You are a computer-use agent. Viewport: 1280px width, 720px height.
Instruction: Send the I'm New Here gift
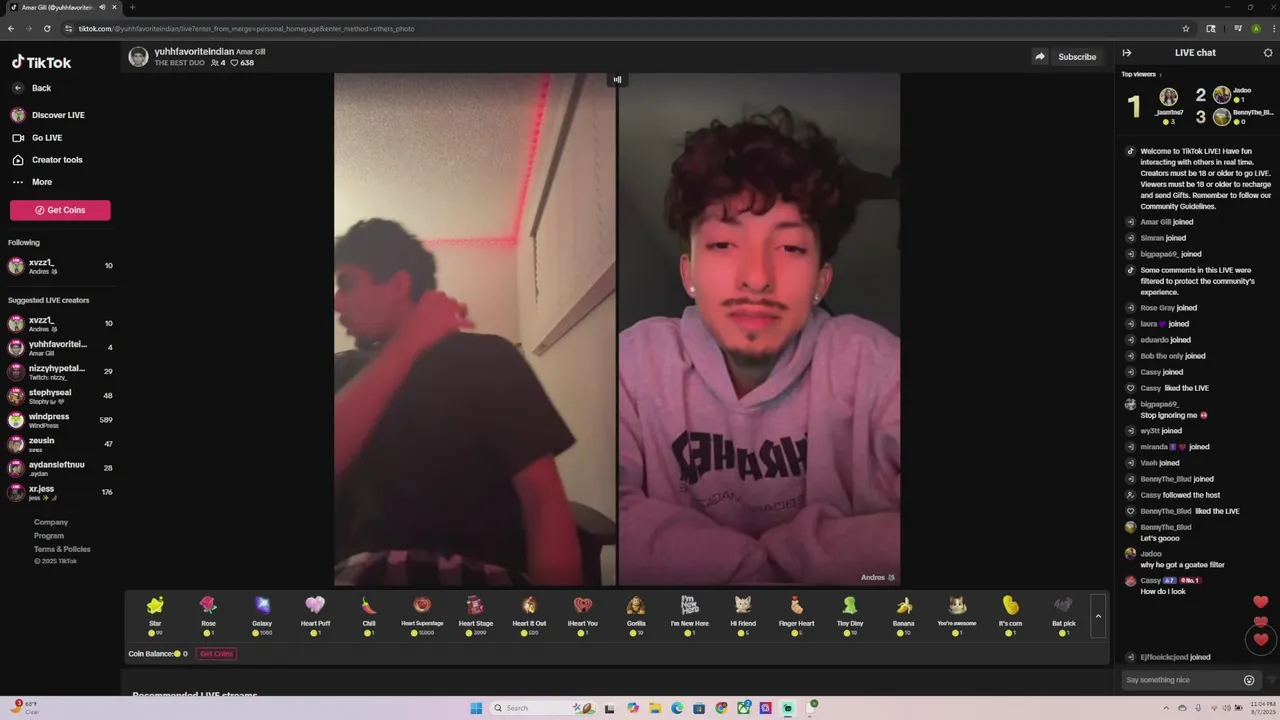pos(689,614)
